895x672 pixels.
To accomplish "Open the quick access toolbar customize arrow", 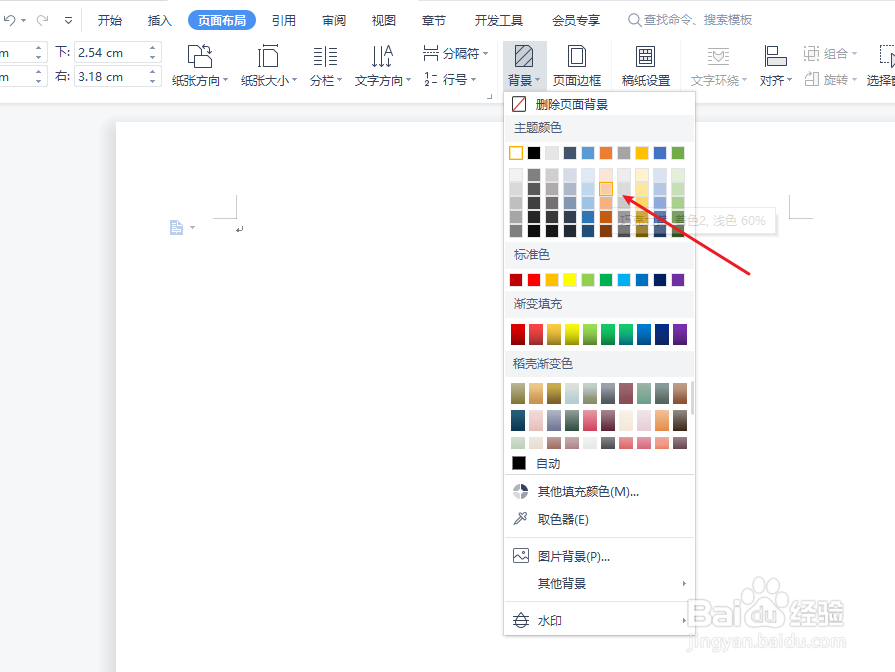I will pyautogui.click(x=68, y=21).
